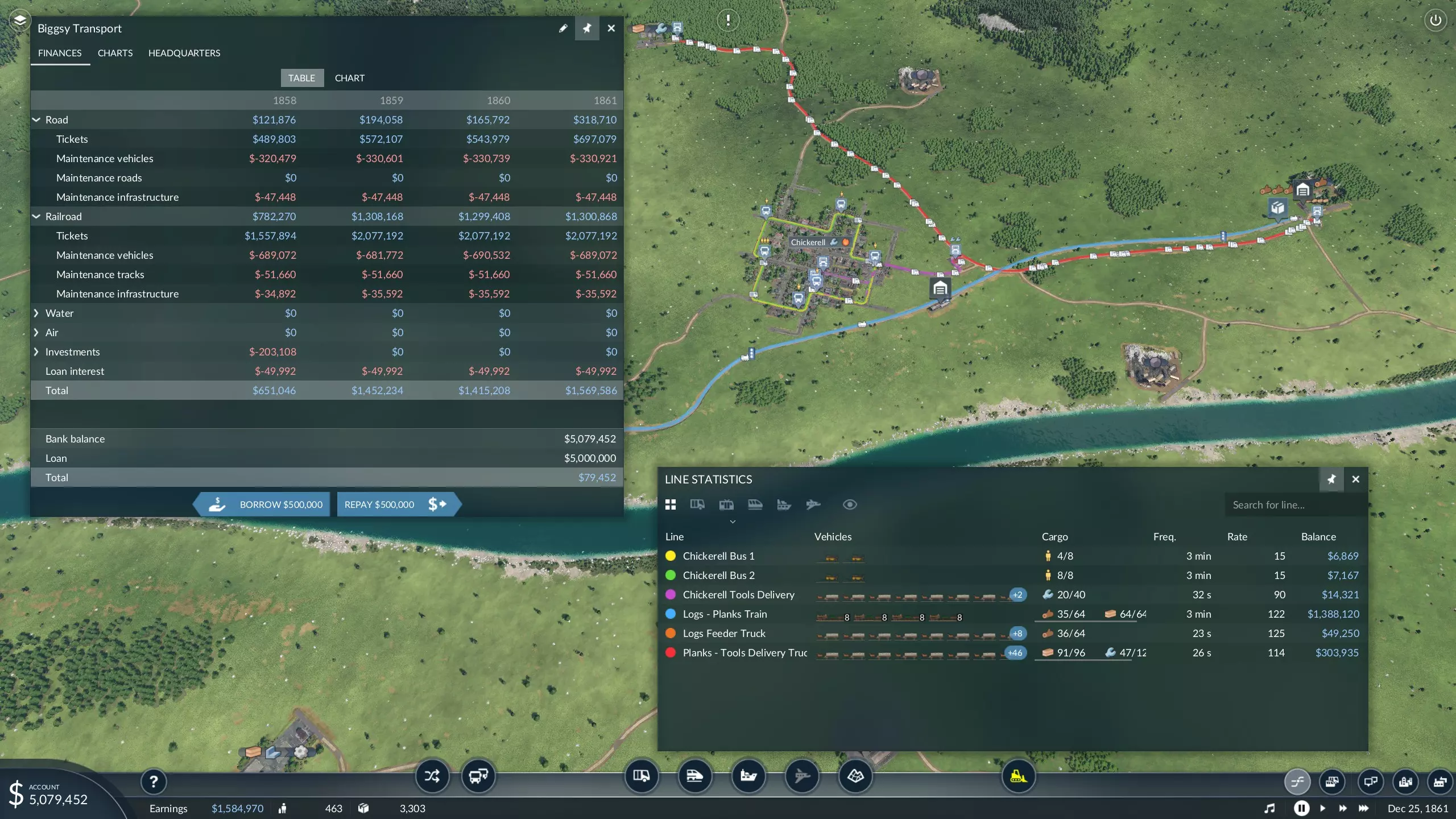Open the terrain tools menu
The width and height of the screenshot is (1456, 819).
[855, 776]
